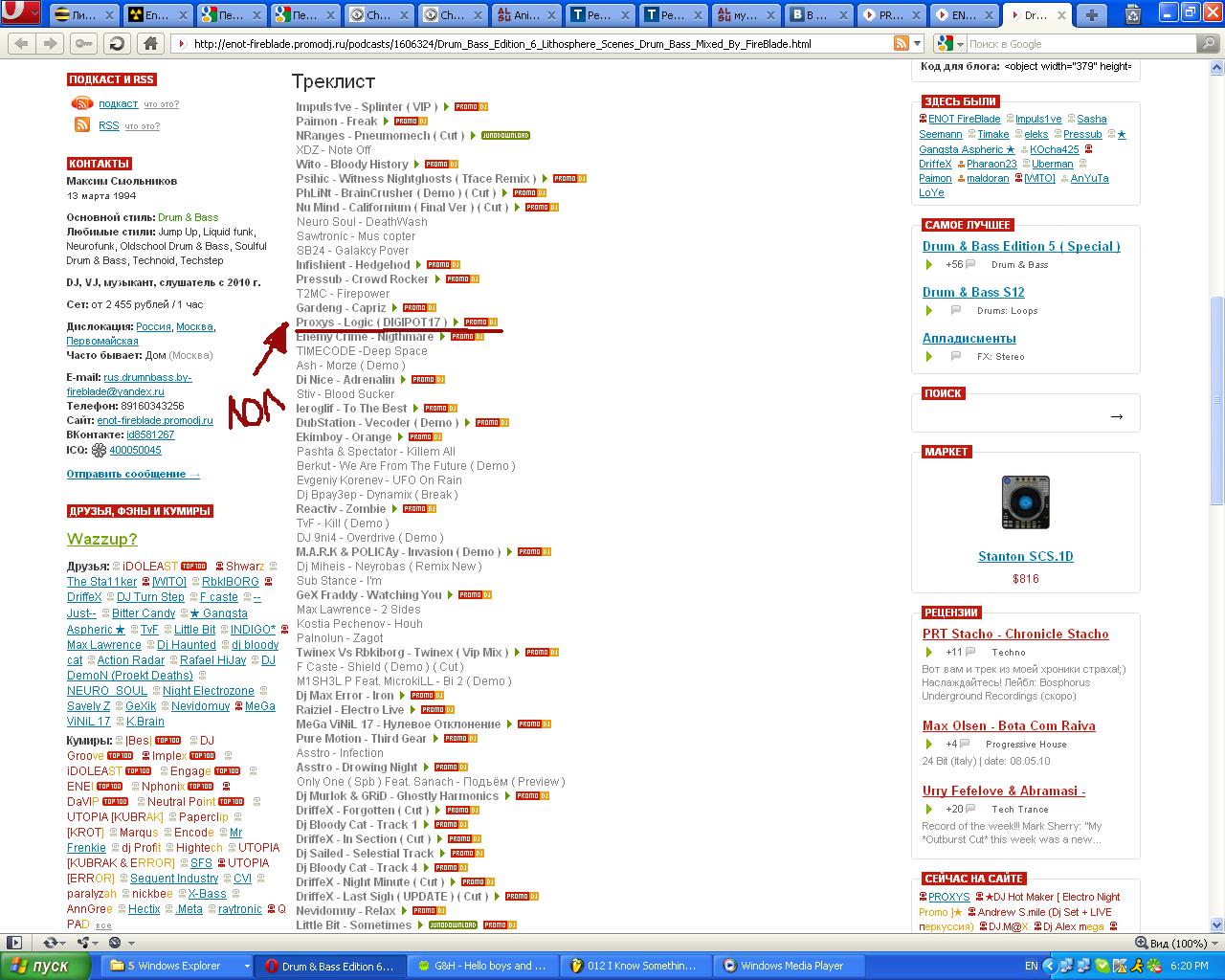The height and width of the screenshot is (980, 1225).
Task: Play the Little Bit - Sometimes track
Action: click(421, 925)
